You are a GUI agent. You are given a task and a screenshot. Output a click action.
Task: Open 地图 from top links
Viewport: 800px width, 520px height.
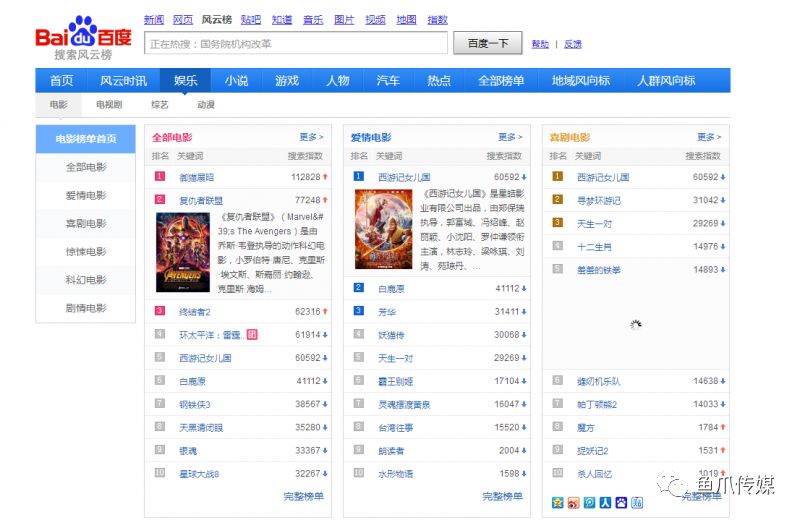click(406, 20)
